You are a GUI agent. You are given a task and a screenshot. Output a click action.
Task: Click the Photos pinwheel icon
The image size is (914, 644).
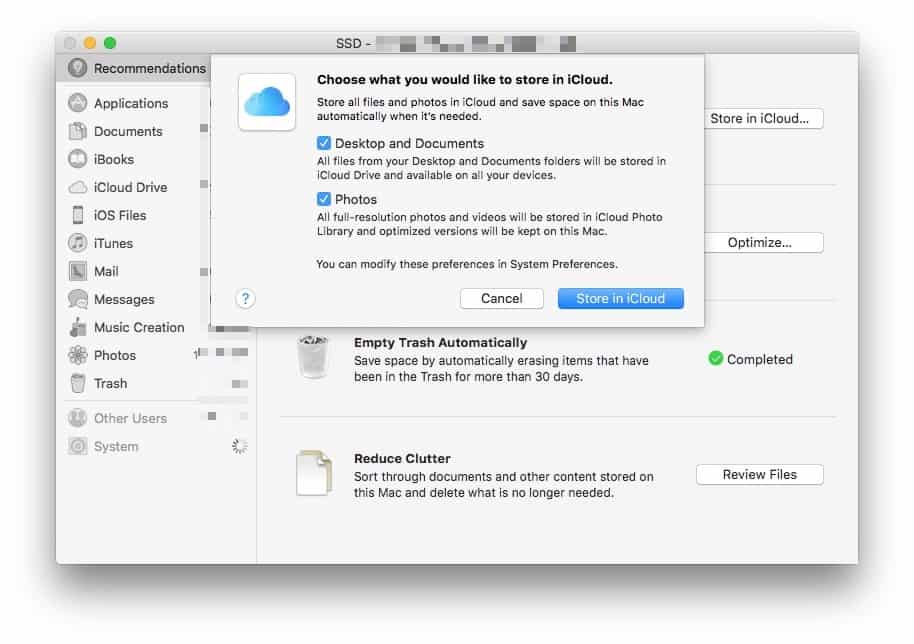pos(78,355)
